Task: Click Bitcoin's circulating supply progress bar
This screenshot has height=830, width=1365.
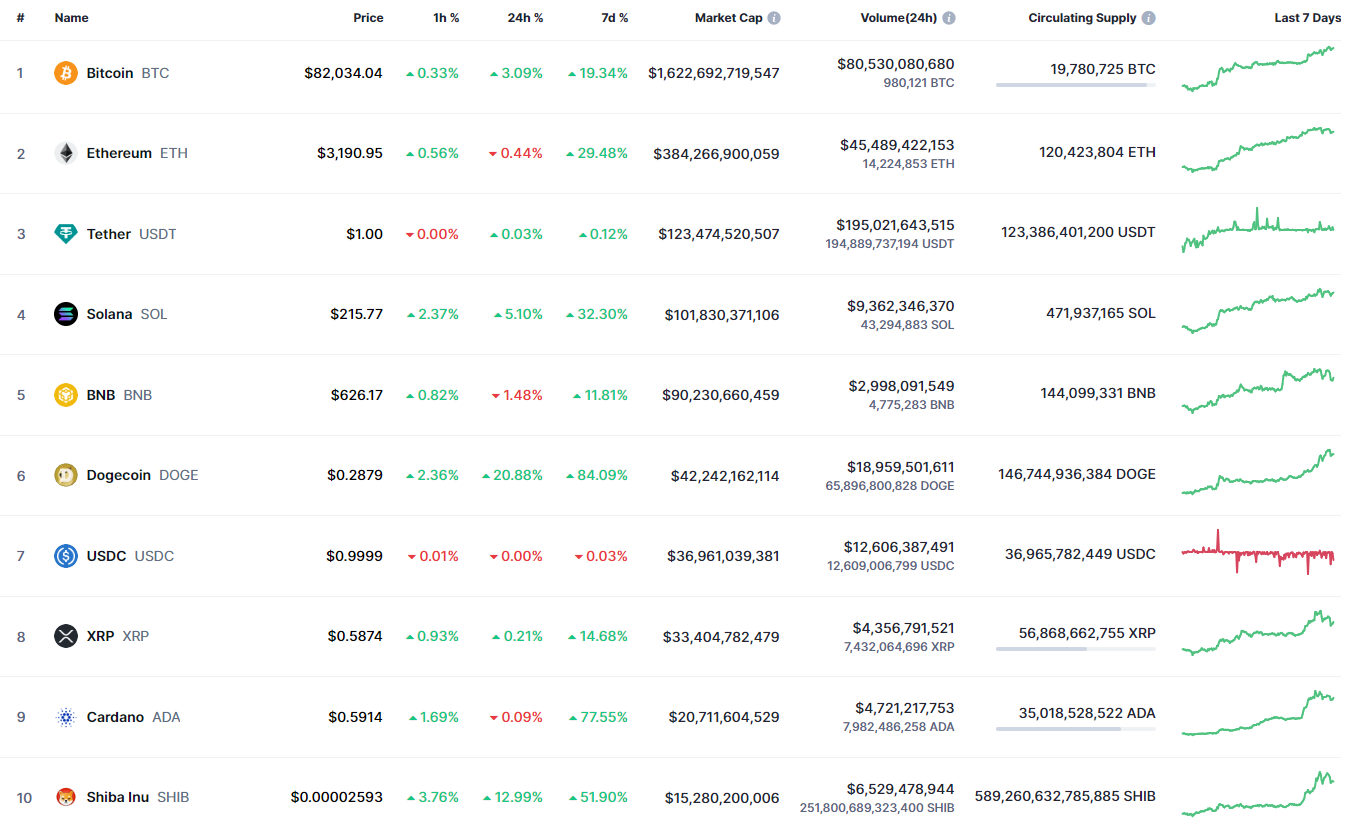Action: (x=1075, y=85)
